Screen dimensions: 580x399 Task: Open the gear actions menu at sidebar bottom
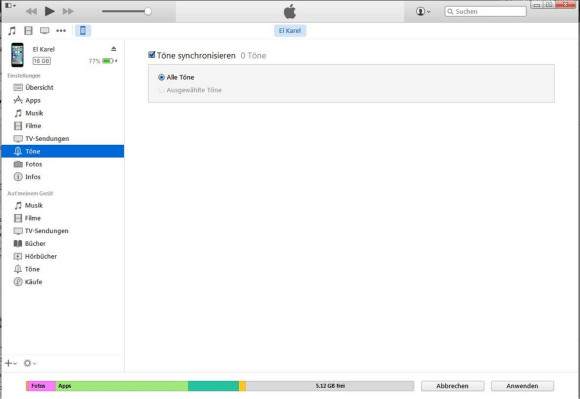pos(30,364)
